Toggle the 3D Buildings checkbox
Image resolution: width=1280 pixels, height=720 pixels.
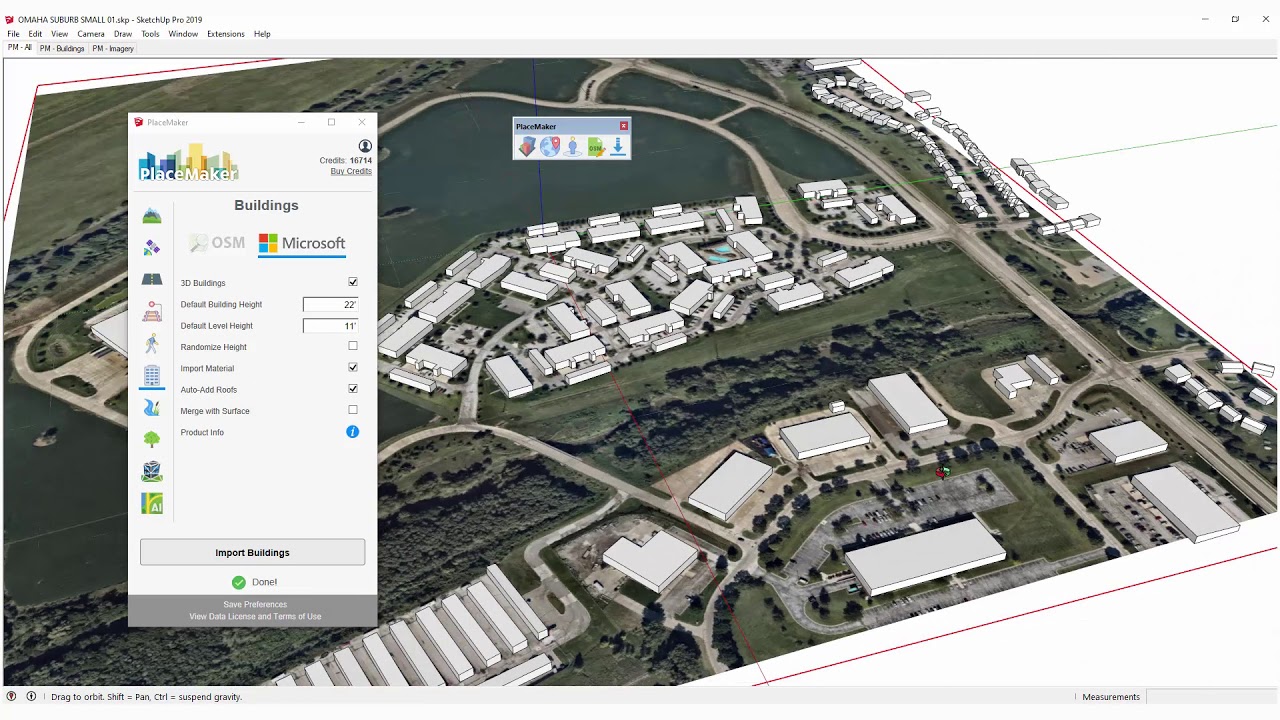[x=352, y=282]
